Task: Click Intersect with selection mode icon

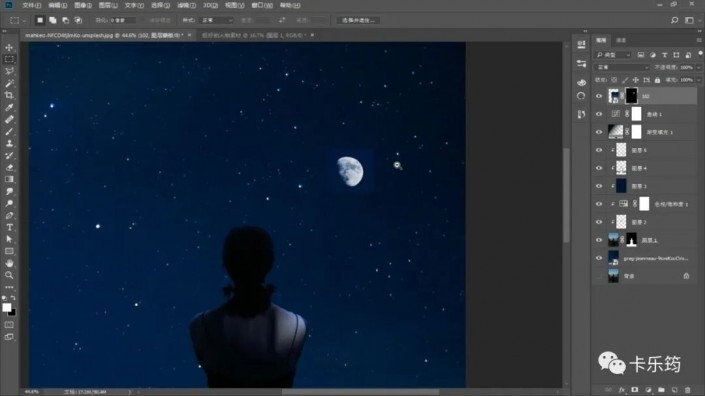Action: pos(78,20)
